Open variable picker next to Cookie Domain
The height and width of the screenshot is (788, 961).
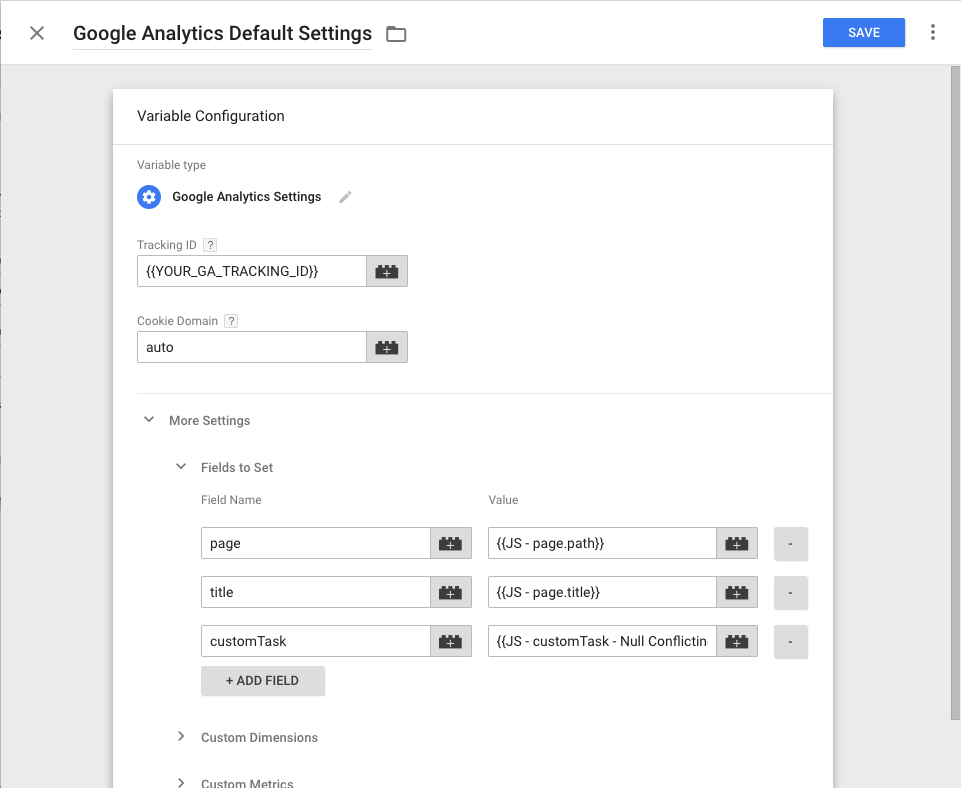(387, 347)
